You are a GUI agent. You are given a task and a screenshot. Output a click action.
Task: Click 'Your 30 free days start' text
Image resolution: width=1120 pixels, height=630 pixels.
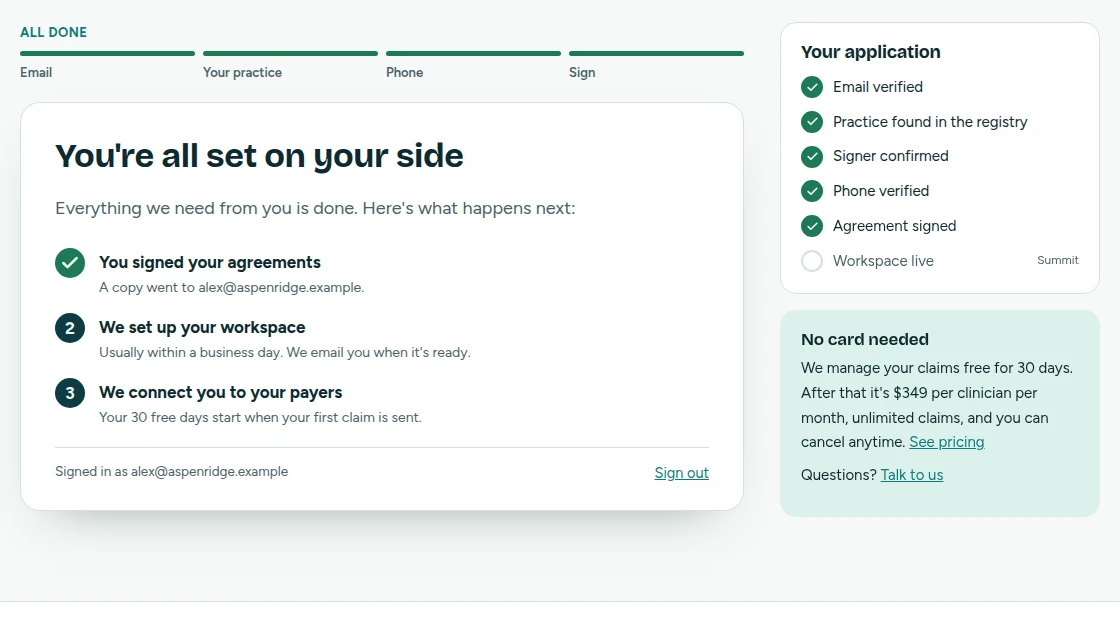(261, 417)
